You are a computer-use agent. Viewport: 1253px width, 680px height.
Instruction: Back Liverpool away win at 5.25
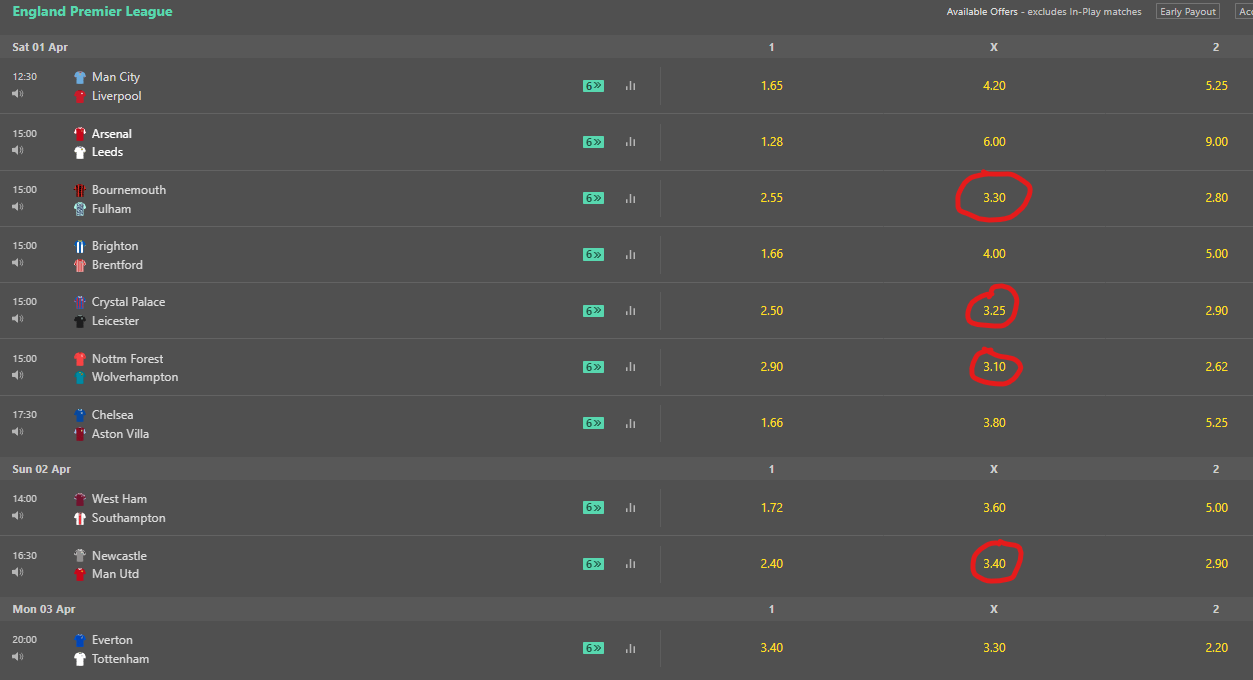(x=1216, y=86)
